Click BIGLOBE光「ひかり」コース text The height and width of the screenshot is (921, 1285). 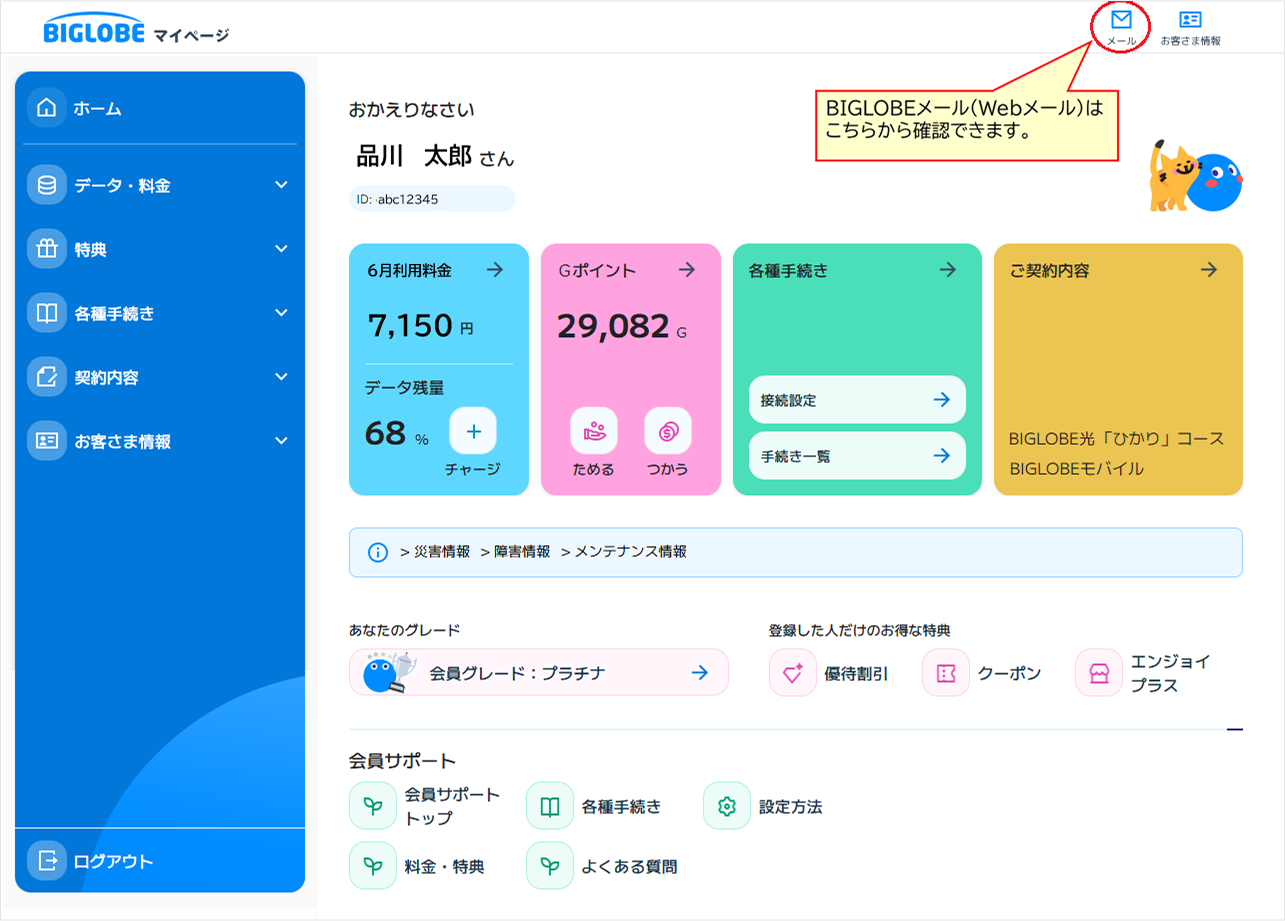tap(1117, 439)
